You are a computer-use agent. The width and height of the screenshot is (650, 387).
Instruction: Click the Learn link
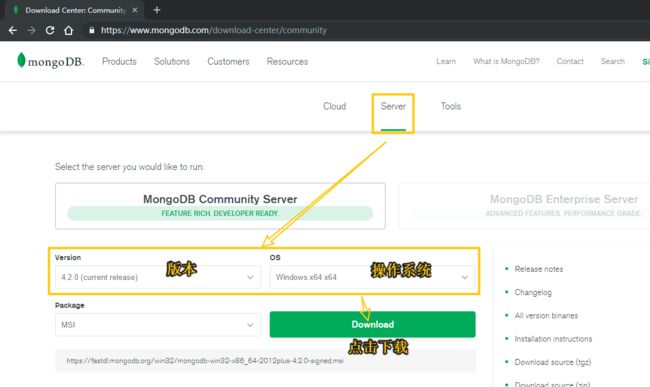tap(446, 61)
